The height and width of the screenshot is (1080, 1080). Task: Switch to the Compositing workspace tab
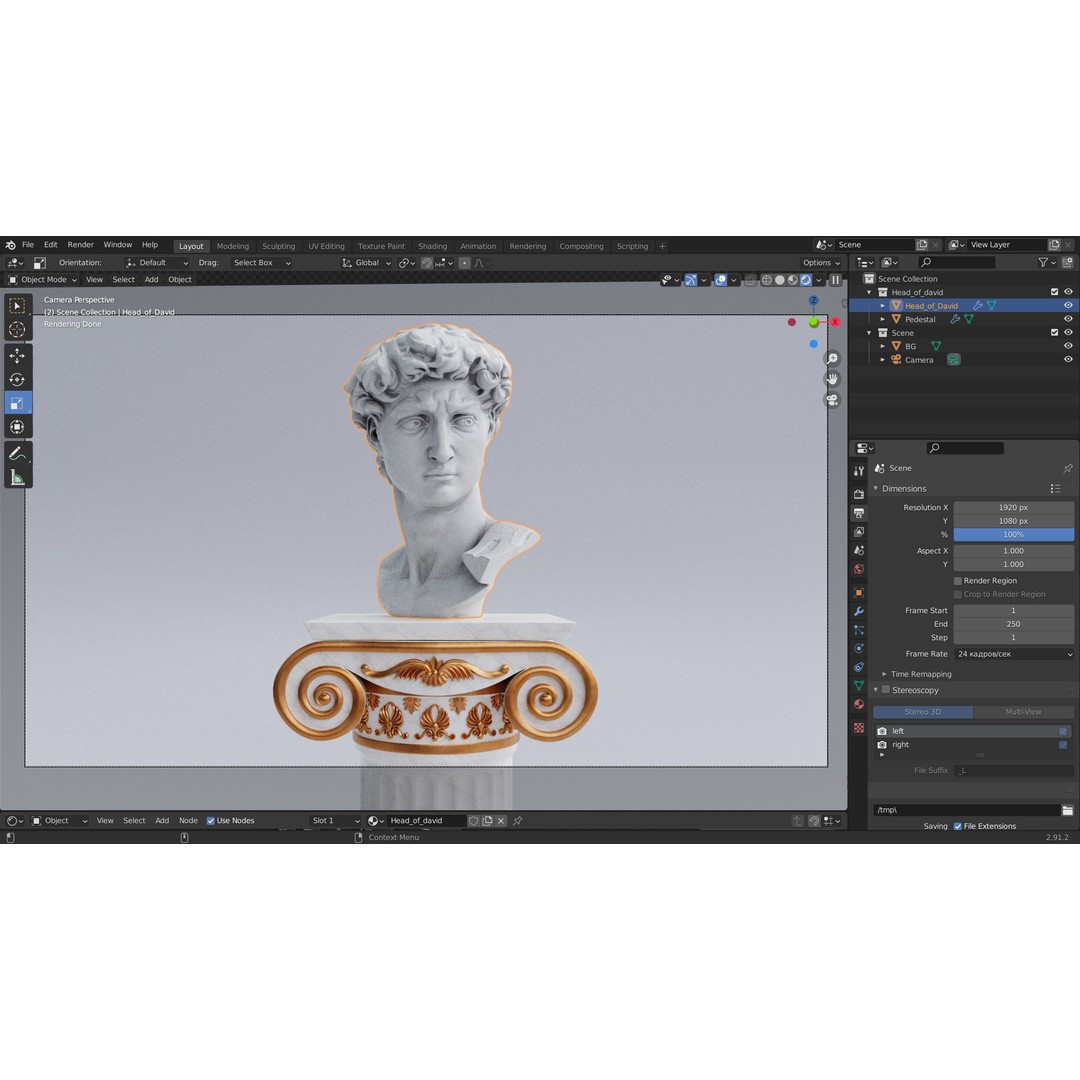[581, 247]
